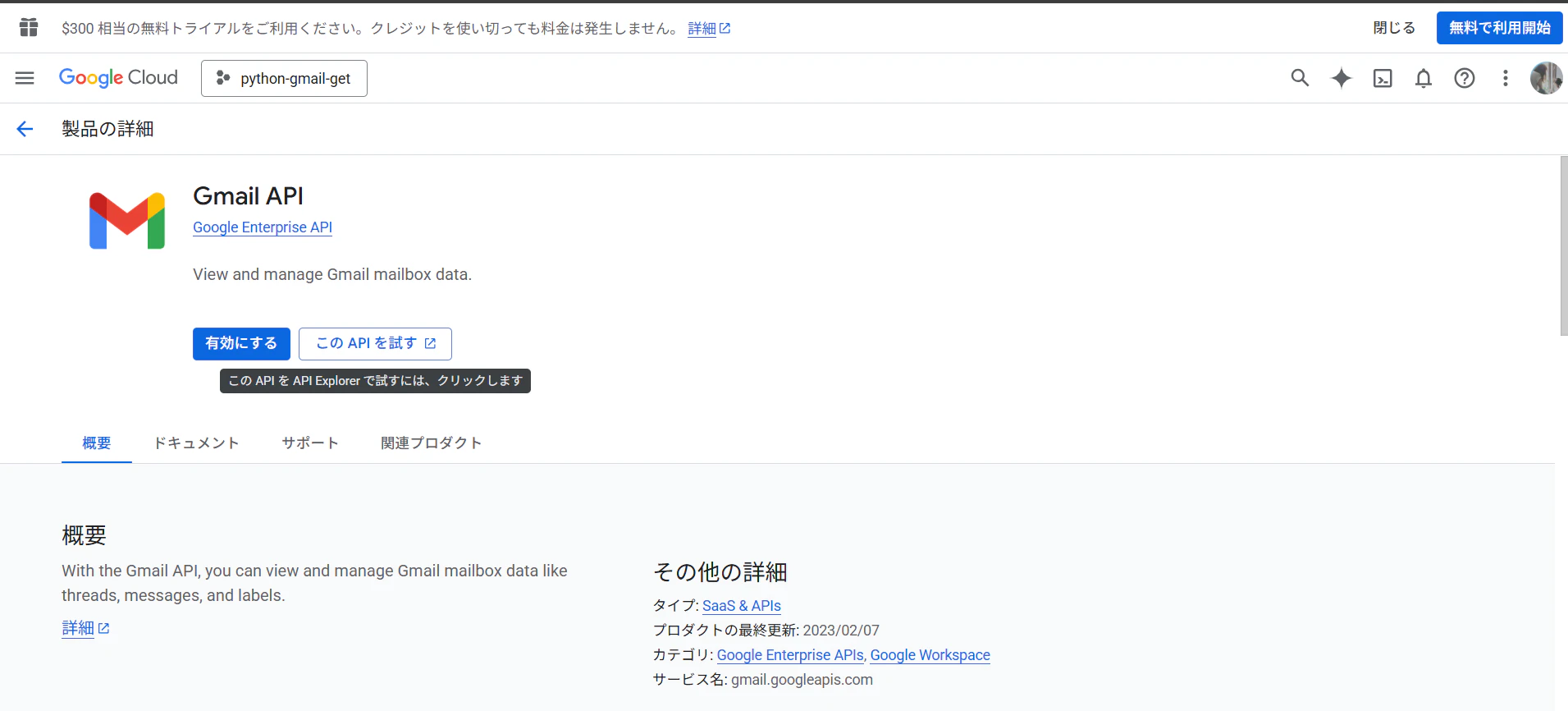Viewport: 1568px width, 711px height.
Task: Click the Gmail API logo
Action: coord(127,221)
